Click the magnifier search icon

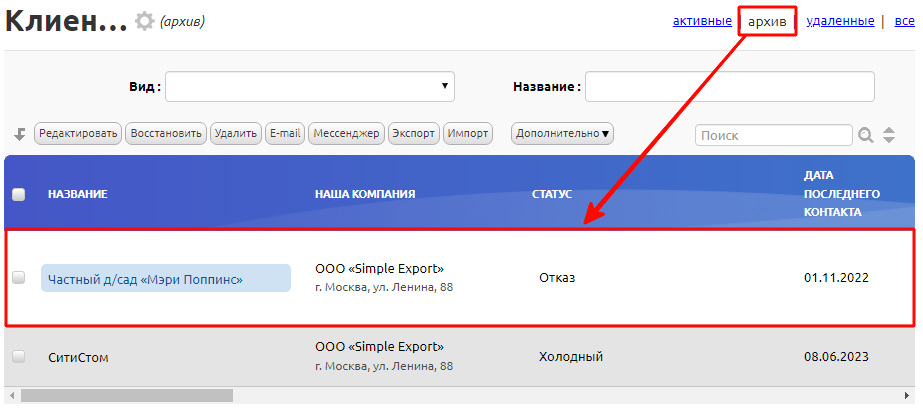pyautogui.click(x=865, y=135)
